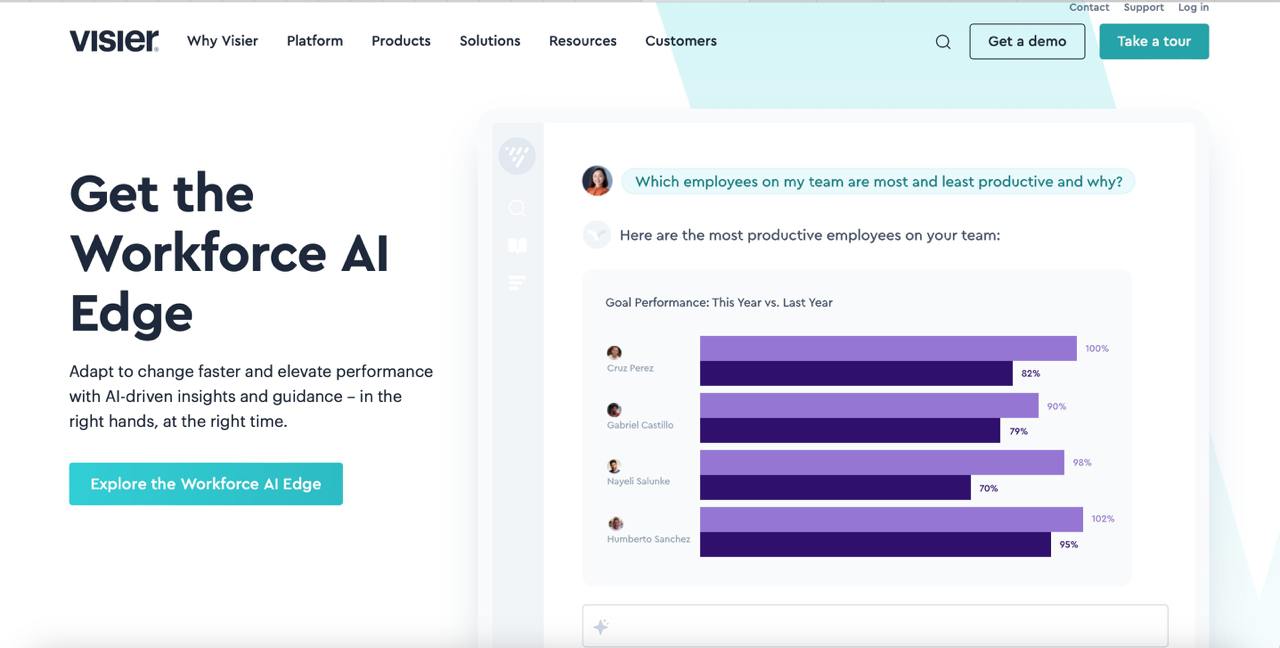Click the sparkle icon in the chat input
Viewport: 1280px width, 648px height.
[601, 627]
